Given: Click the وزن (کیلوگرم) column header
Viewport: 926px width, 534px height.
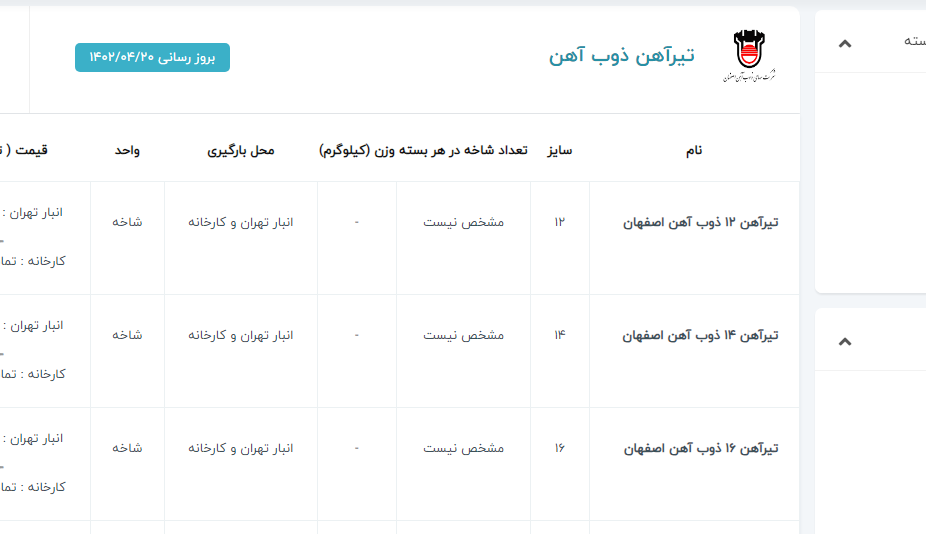Looking at the screenshot, I should [x=358, y=150].
